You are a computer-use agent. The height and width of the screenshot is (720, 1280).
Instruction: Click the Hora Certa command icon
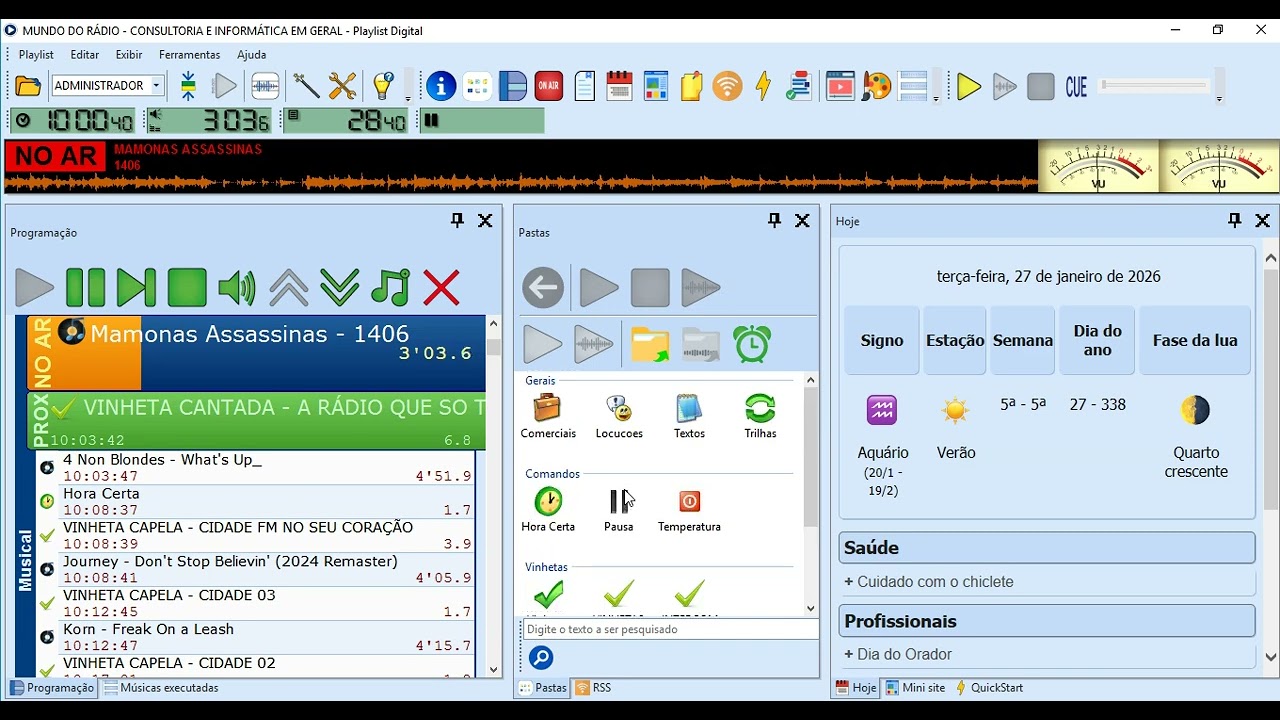[548, 509]
